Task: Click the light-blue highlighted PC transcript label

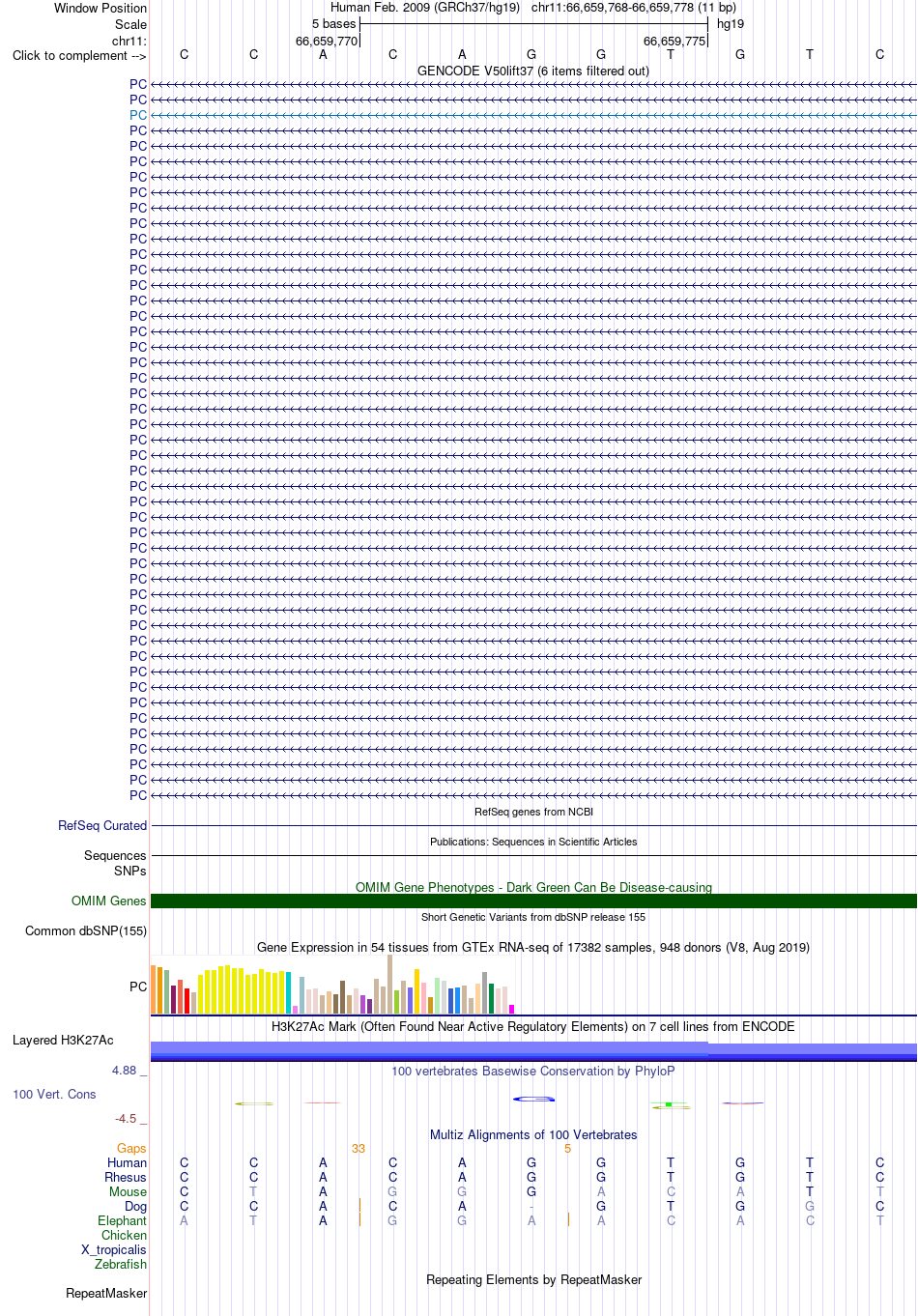Action: click(x=138, y=115)
